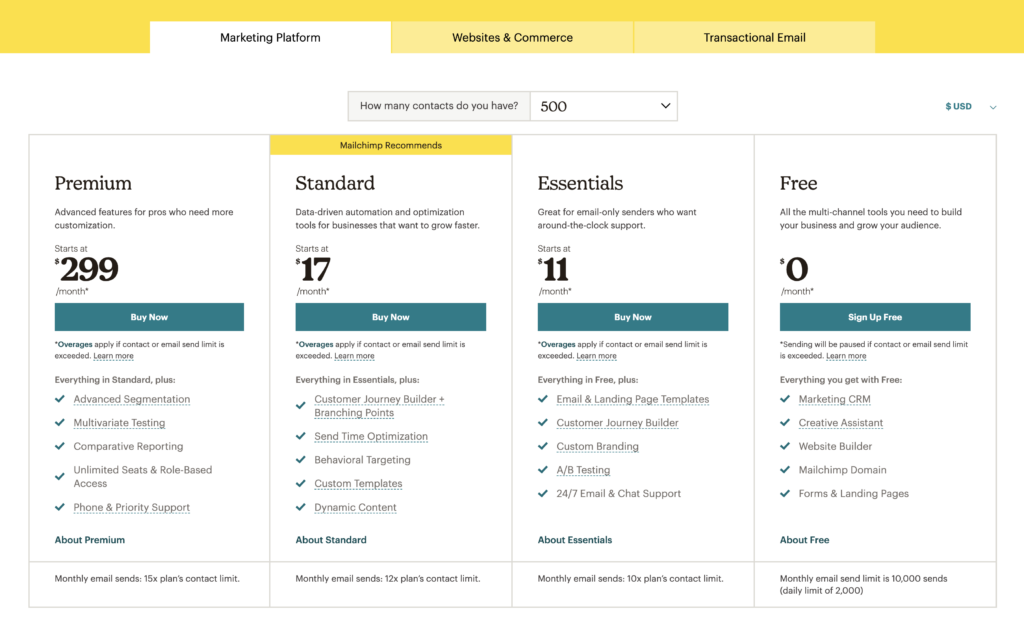Click the checkmark beside Forms & Landing Pages
The height and width of the screenshot is (621, 1024).
pos(785,494)
